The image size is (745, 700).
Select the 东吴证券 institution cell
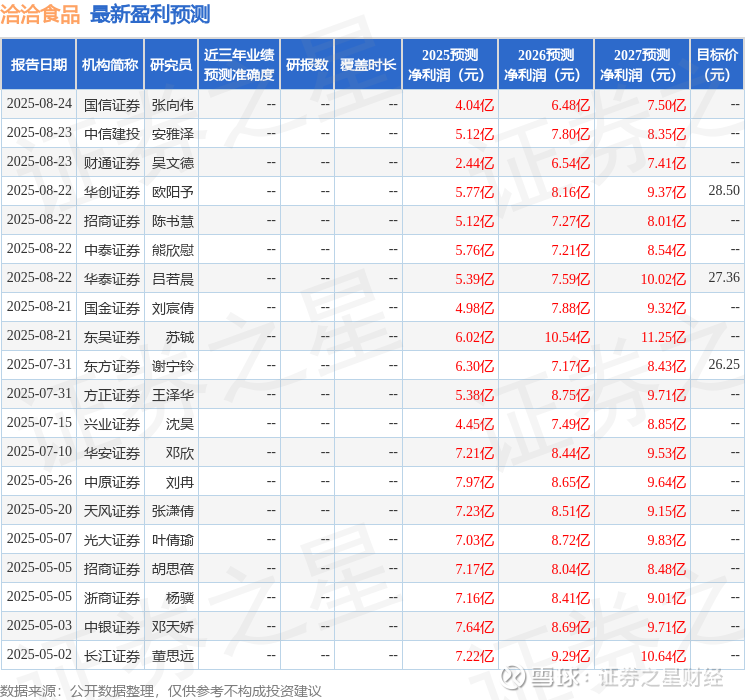click(x=112, y=337)
